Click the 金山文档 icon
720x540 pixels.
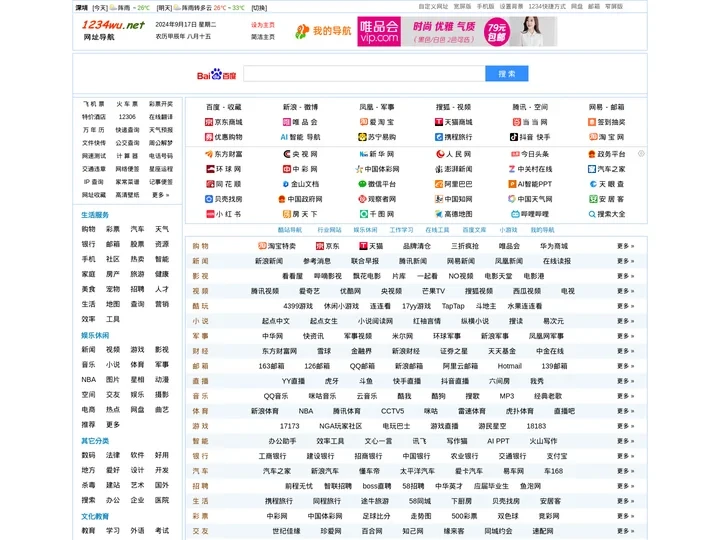click(286, 184)
